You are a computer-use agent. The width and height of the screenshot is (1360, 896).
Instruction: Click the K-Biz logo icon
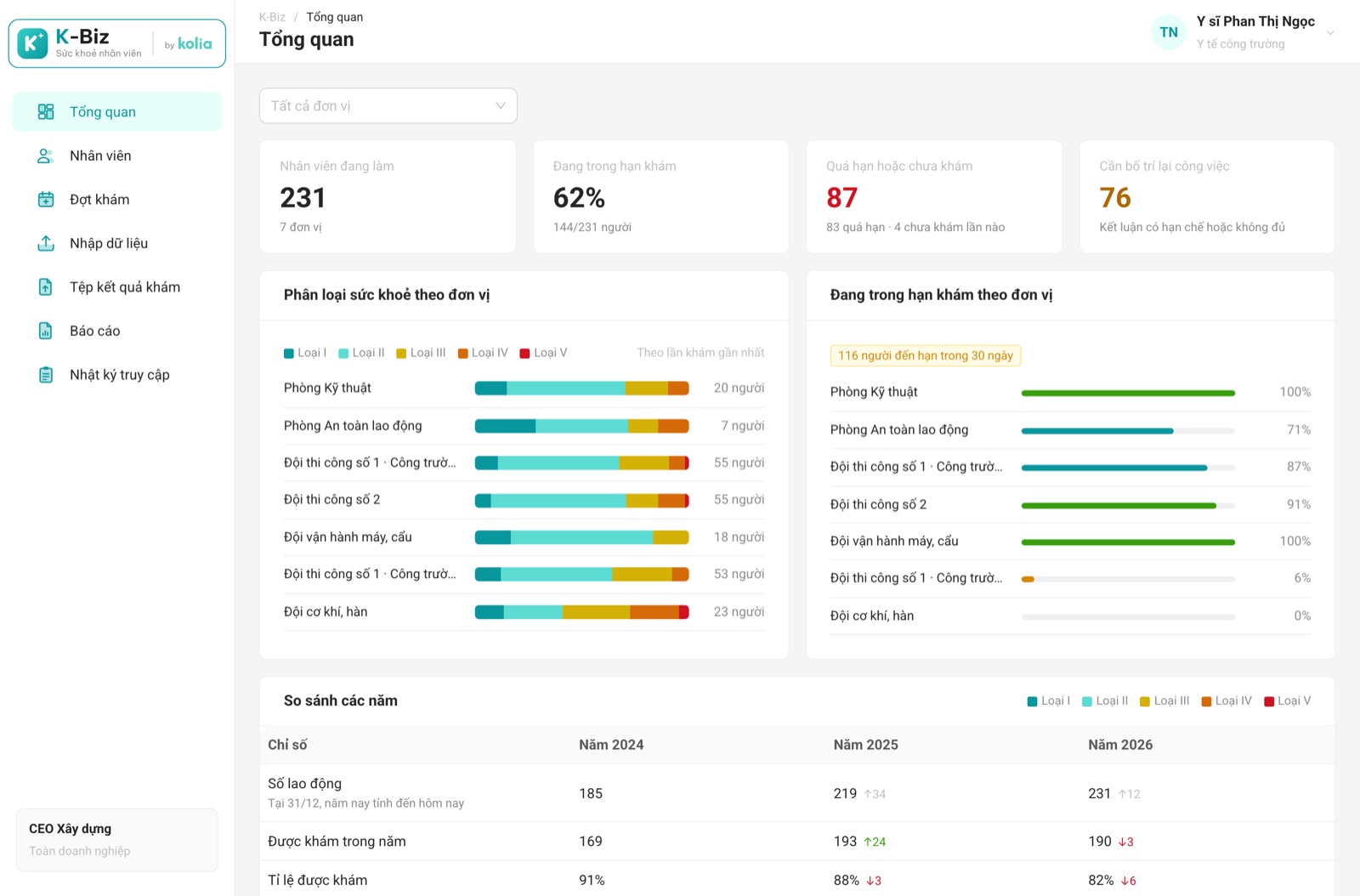point(32,43)
